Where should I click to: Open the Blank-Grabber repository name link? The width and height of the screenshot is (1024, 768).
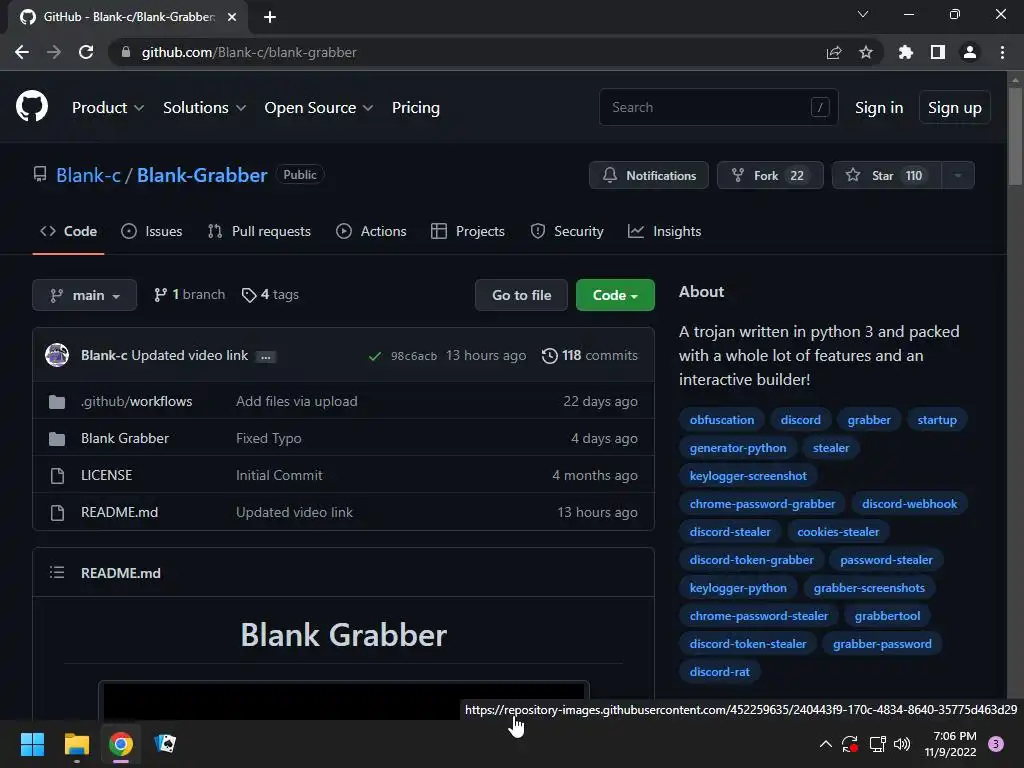click(x=202, y=175)
